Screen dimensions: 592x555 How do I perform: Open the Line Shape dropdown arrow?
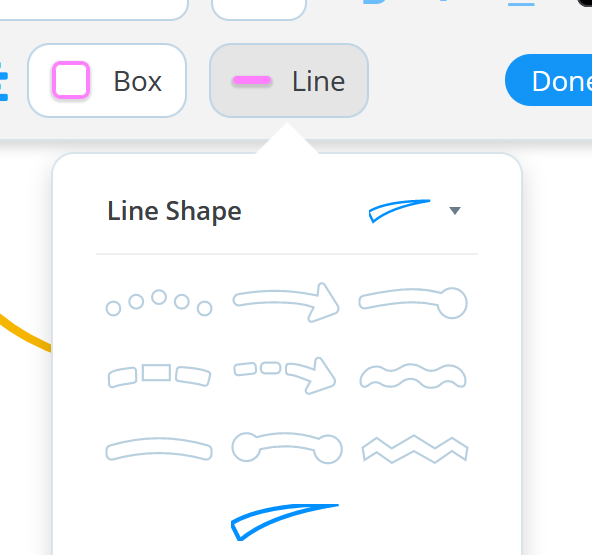(x=455, y=210)
